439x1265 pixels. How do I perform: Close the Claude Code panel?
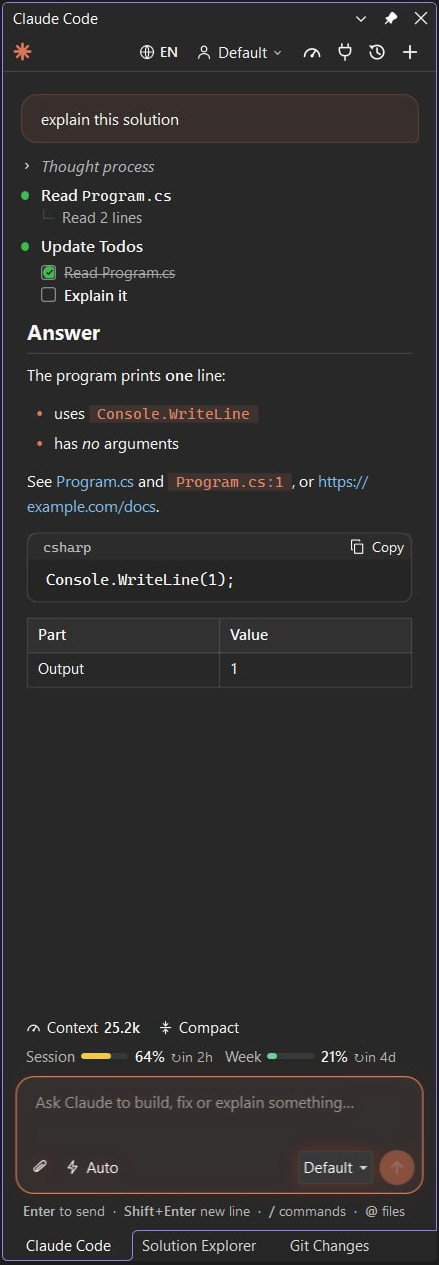coord(420,18)
